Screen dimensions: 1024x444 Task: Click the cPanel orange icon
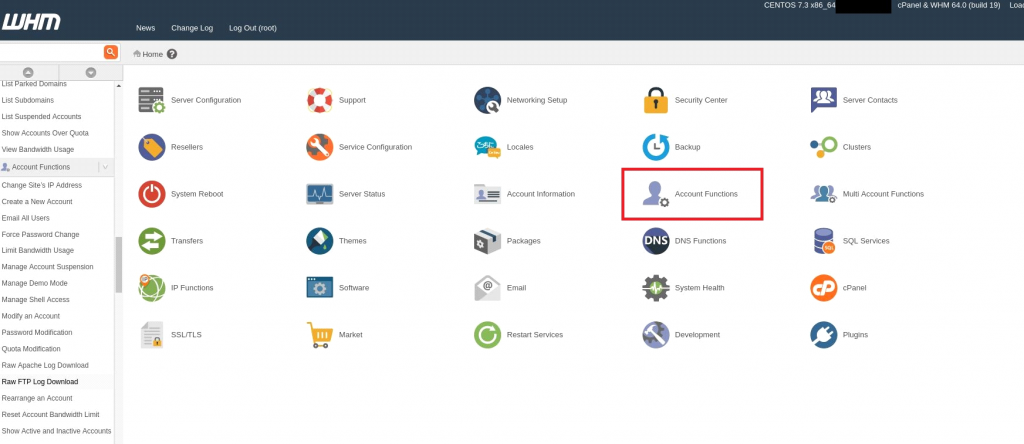coord(823,288)
